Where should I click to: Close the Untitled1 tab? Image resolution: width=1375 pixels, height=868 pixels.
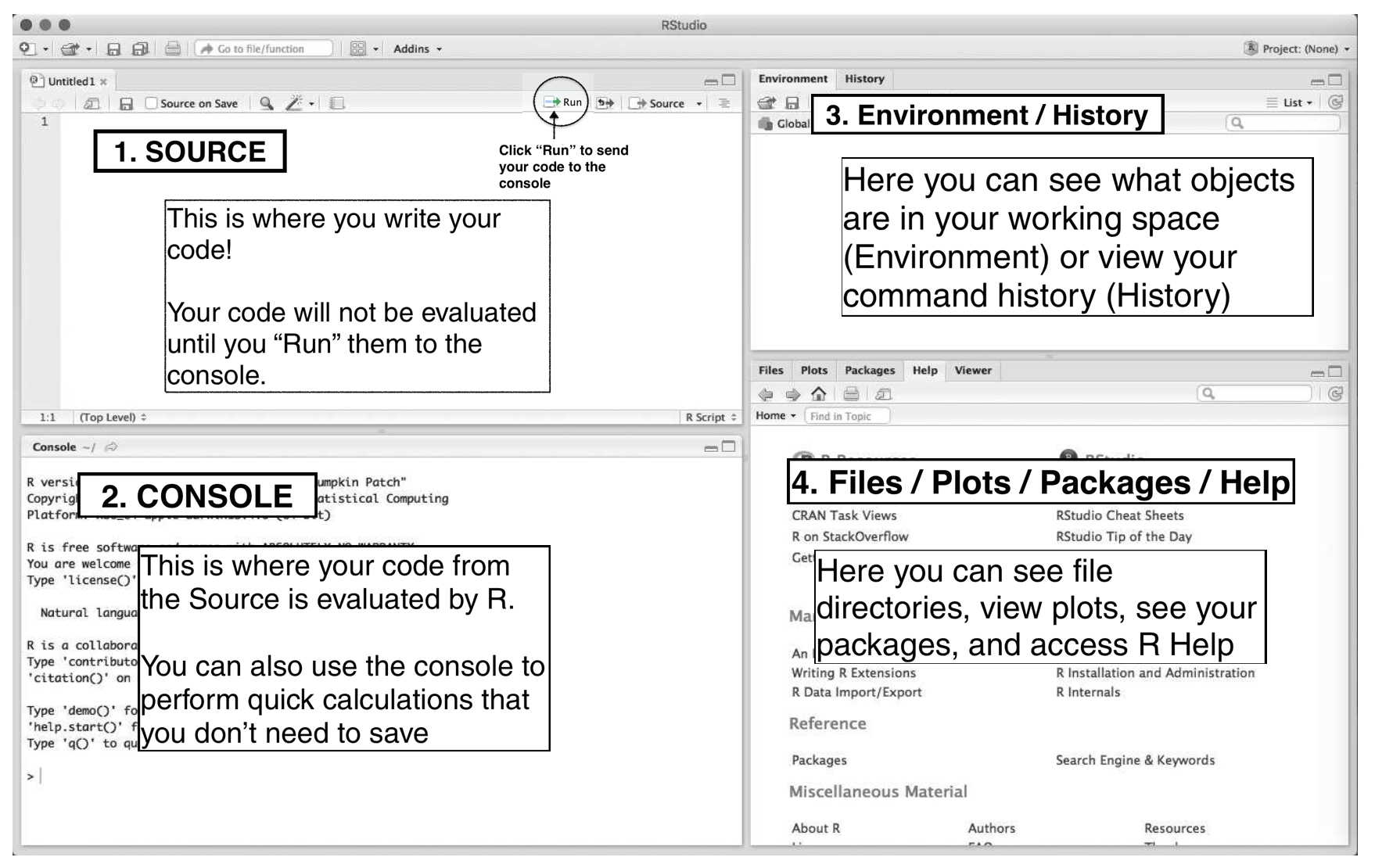point(103,82)
